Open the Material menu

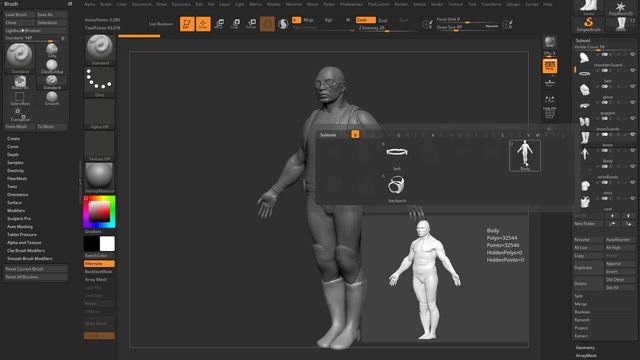click(293, 4)
